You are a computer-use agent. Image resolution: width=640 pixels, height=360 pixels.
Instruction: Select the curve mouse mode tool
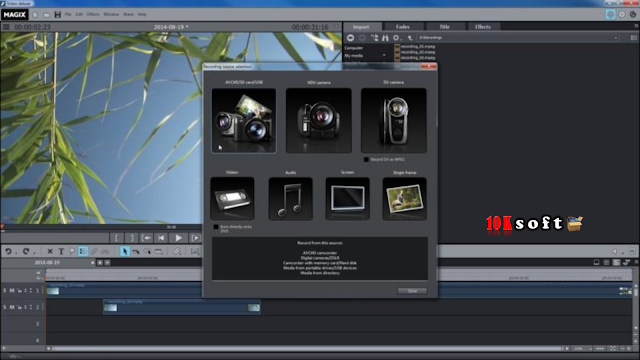pyautogui.click(x=136, y=251)
